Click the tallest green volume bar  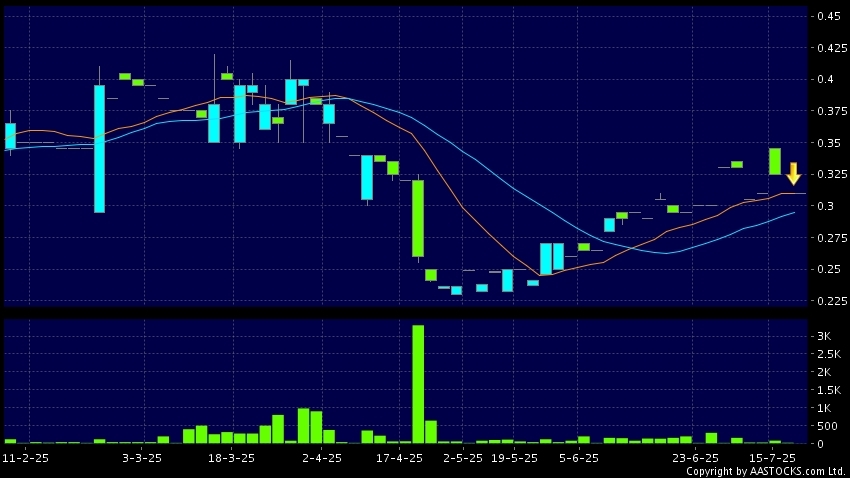pos(418,384)
